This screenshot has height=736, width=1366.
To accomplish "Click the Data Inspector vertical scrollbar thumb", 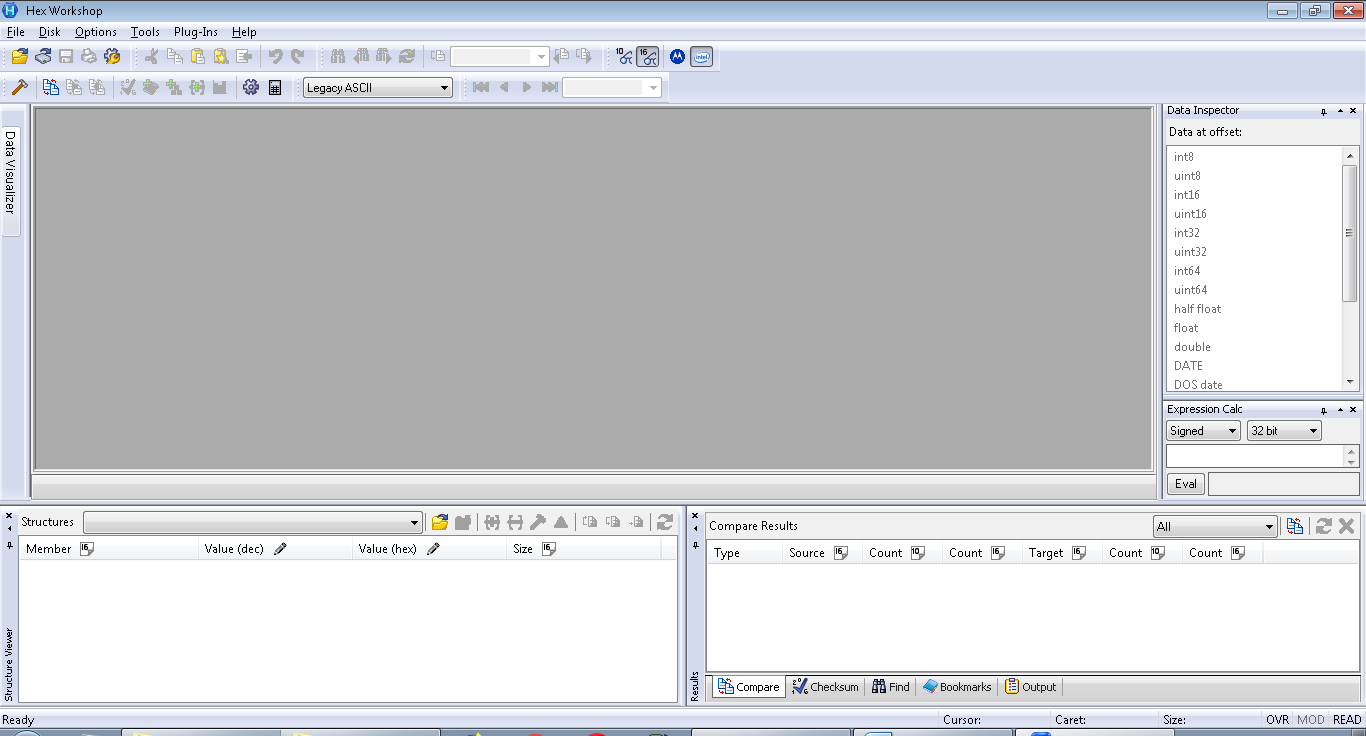I will [1350, 233].
